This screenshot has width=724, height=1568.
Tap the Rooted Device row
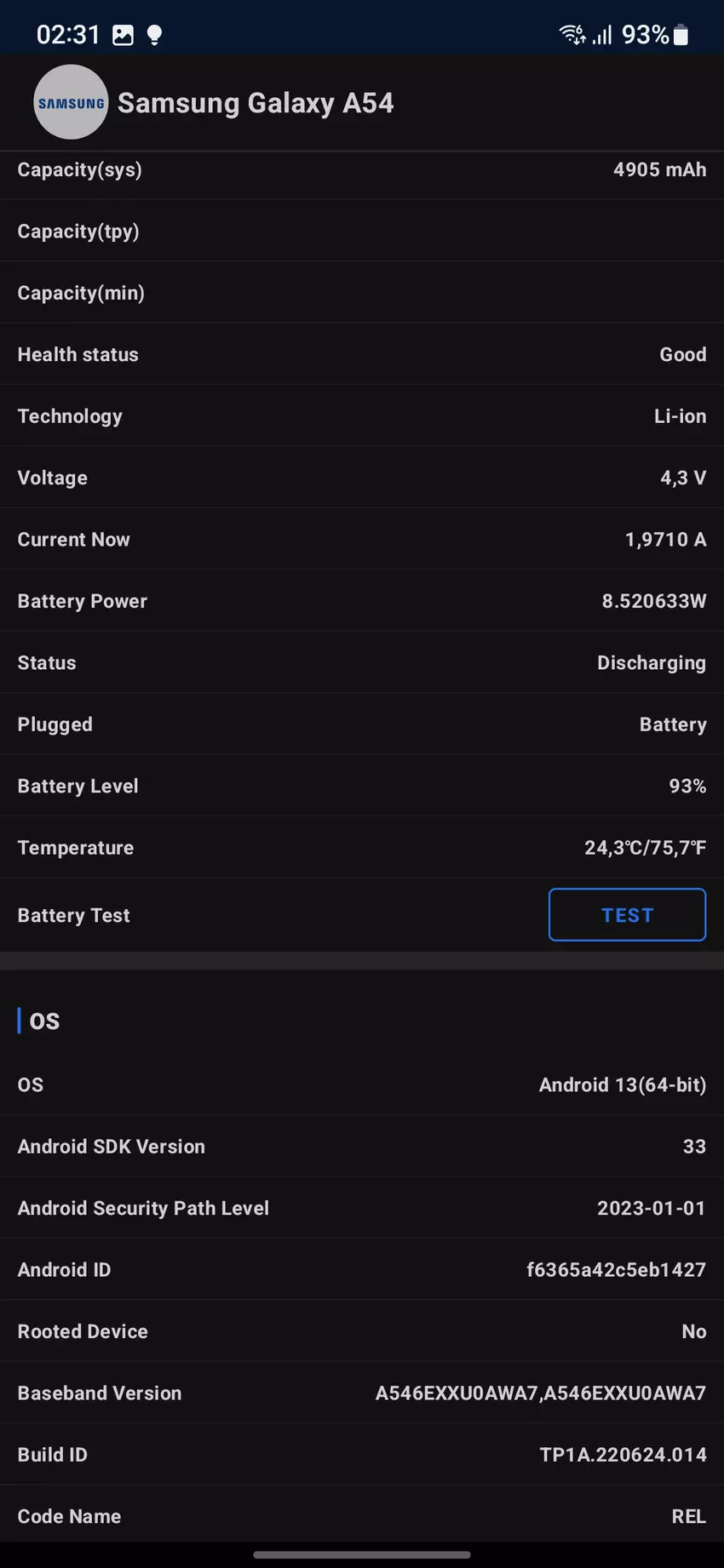(x=362, y=1331)
